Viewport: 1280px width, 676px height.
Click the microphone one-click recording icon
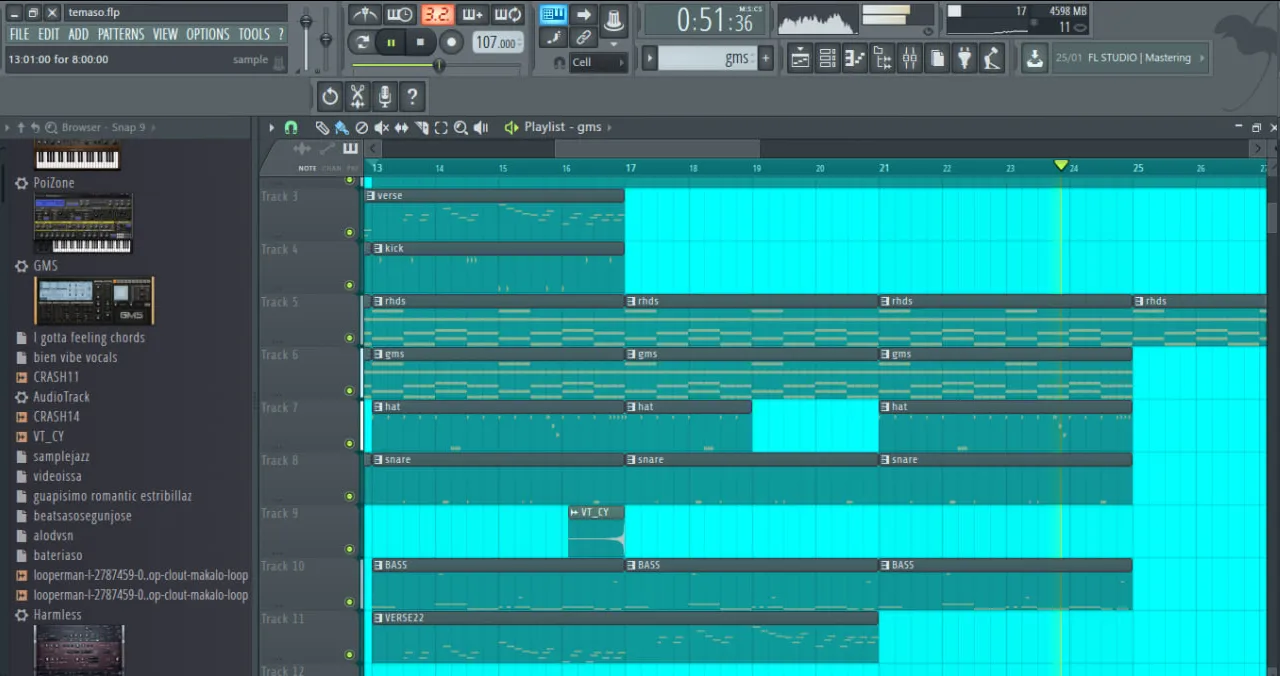pos(384,97)
